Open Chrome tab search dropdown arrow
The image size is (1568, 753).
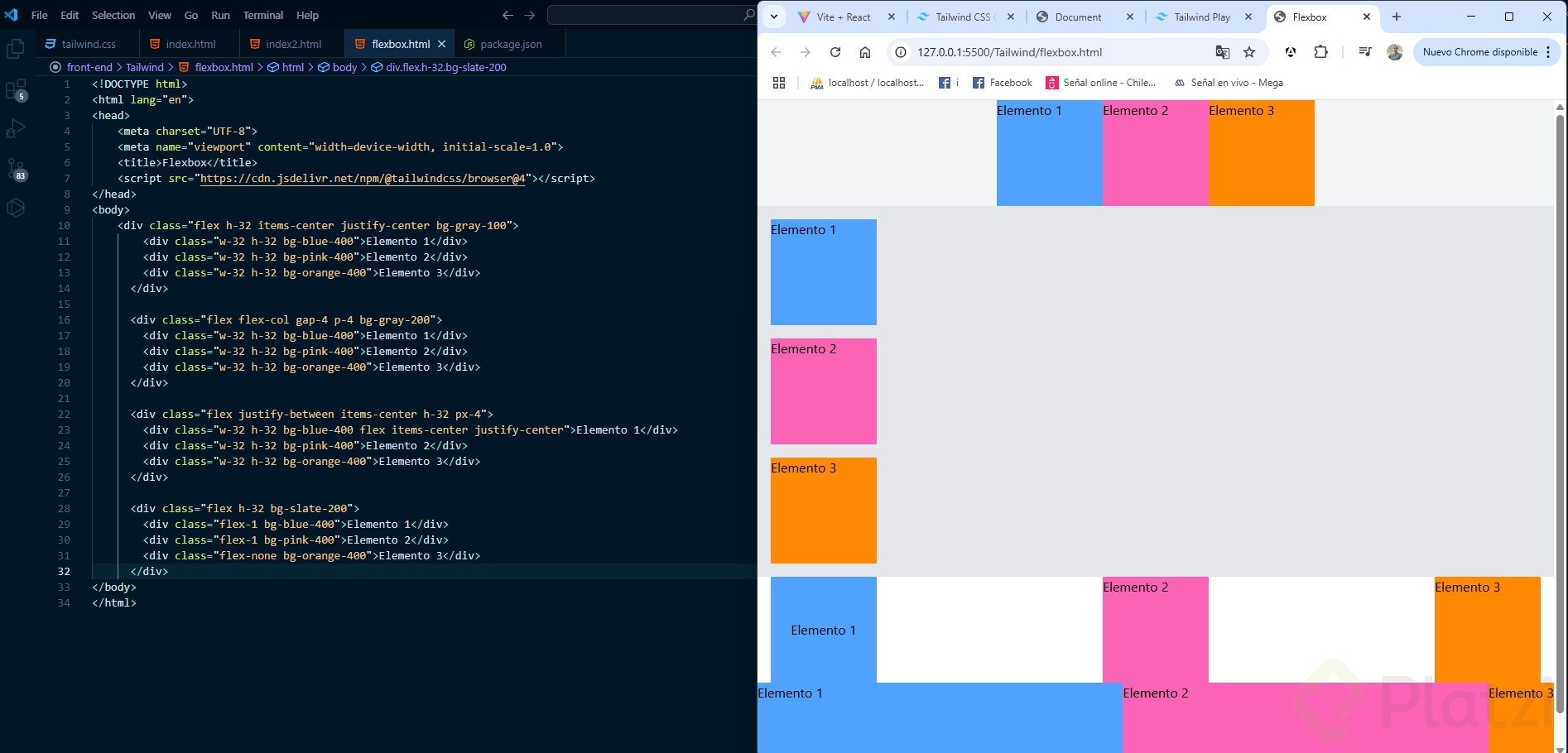773,17
